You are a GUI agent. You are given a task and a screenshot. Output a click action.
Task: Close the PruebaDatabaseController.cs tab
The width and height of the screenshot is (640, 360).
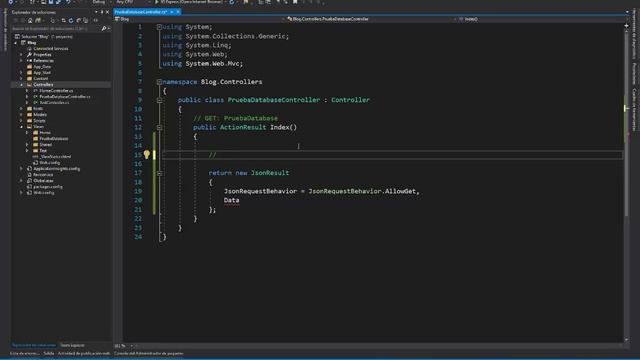point(178,12)
